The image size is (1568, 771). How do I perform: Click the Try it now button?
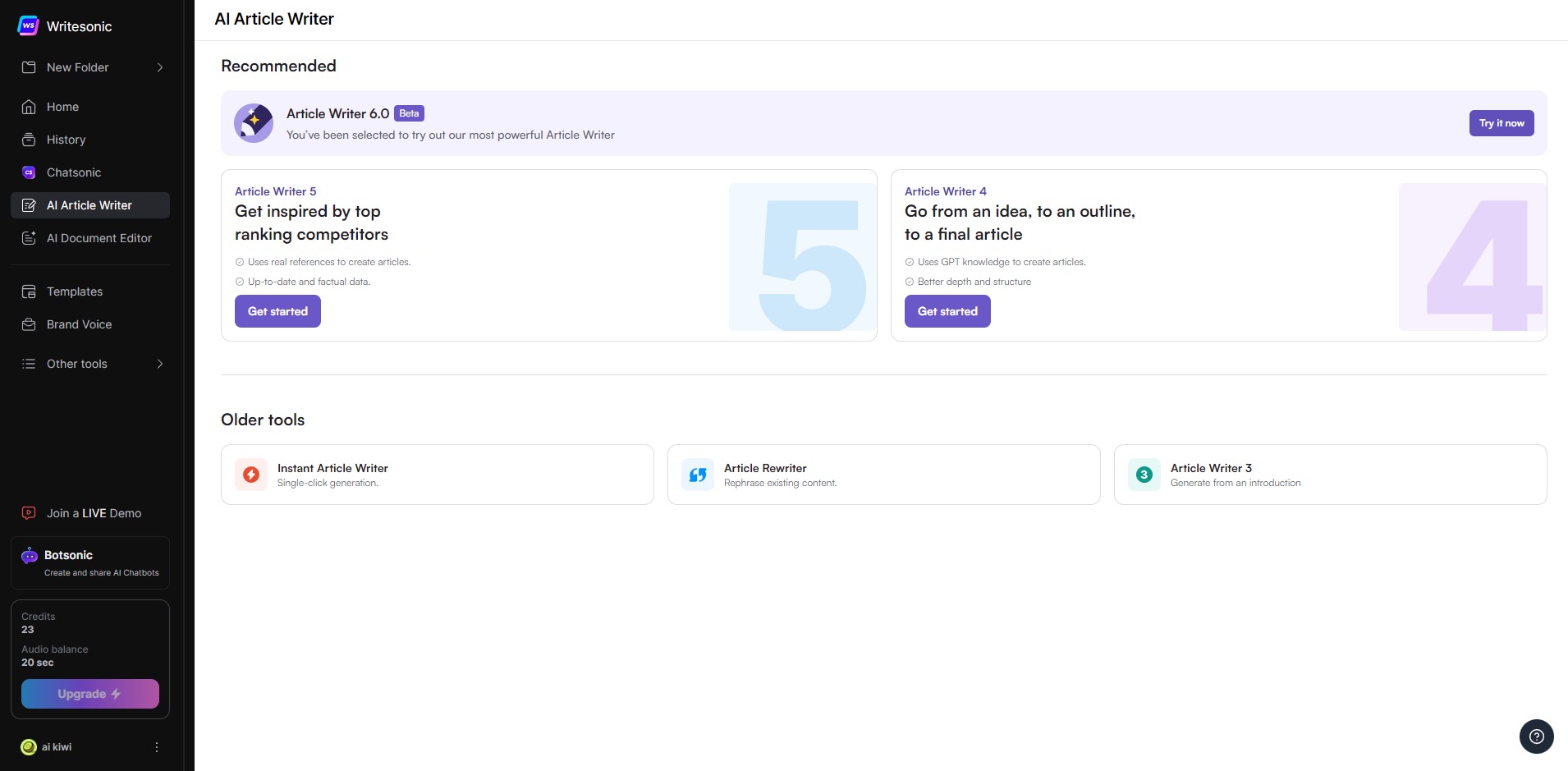(1502, 123)
